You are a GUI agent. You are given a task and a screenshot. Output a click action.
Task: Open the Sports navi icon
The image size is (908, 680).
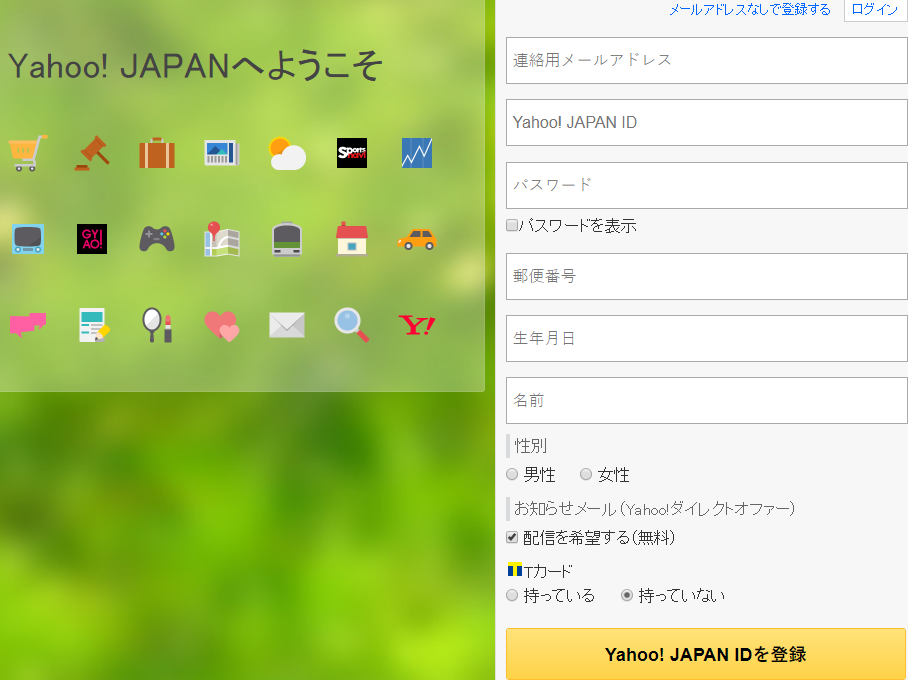(352, 153)
